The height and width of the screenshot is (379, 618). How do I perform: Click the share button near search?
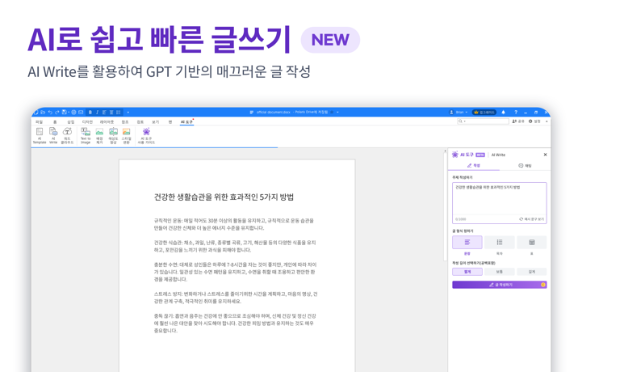(518, 121)
